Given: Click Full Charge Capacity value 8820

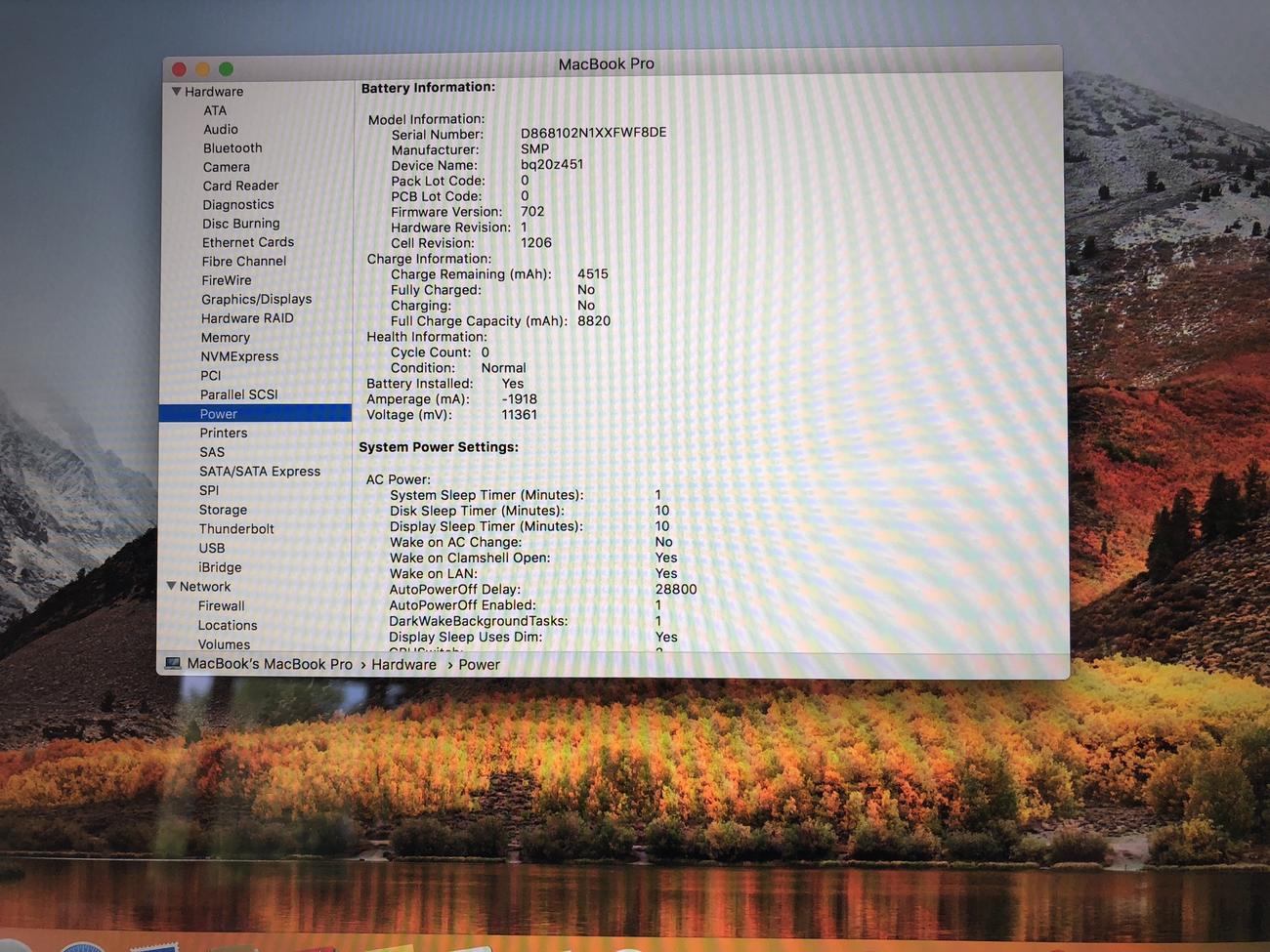Looking at the screenshot, I should tap(594, 321).
